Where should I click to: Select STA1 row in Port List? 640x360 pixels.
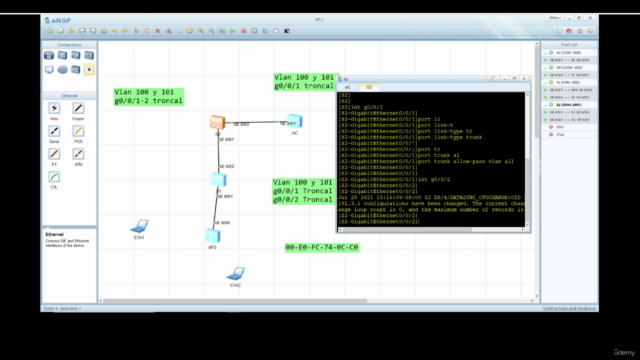tap(569, 127)
